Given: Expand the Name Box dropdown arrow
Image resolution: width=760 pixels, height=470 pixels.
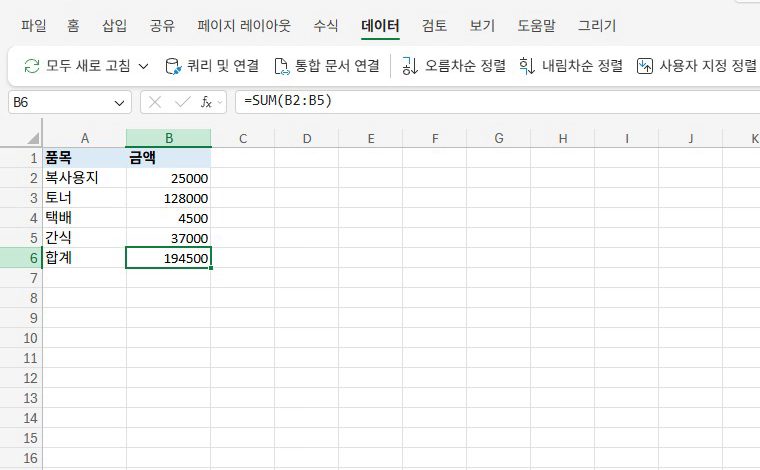Looking at the screenshot, I should (x=119, y=103).
